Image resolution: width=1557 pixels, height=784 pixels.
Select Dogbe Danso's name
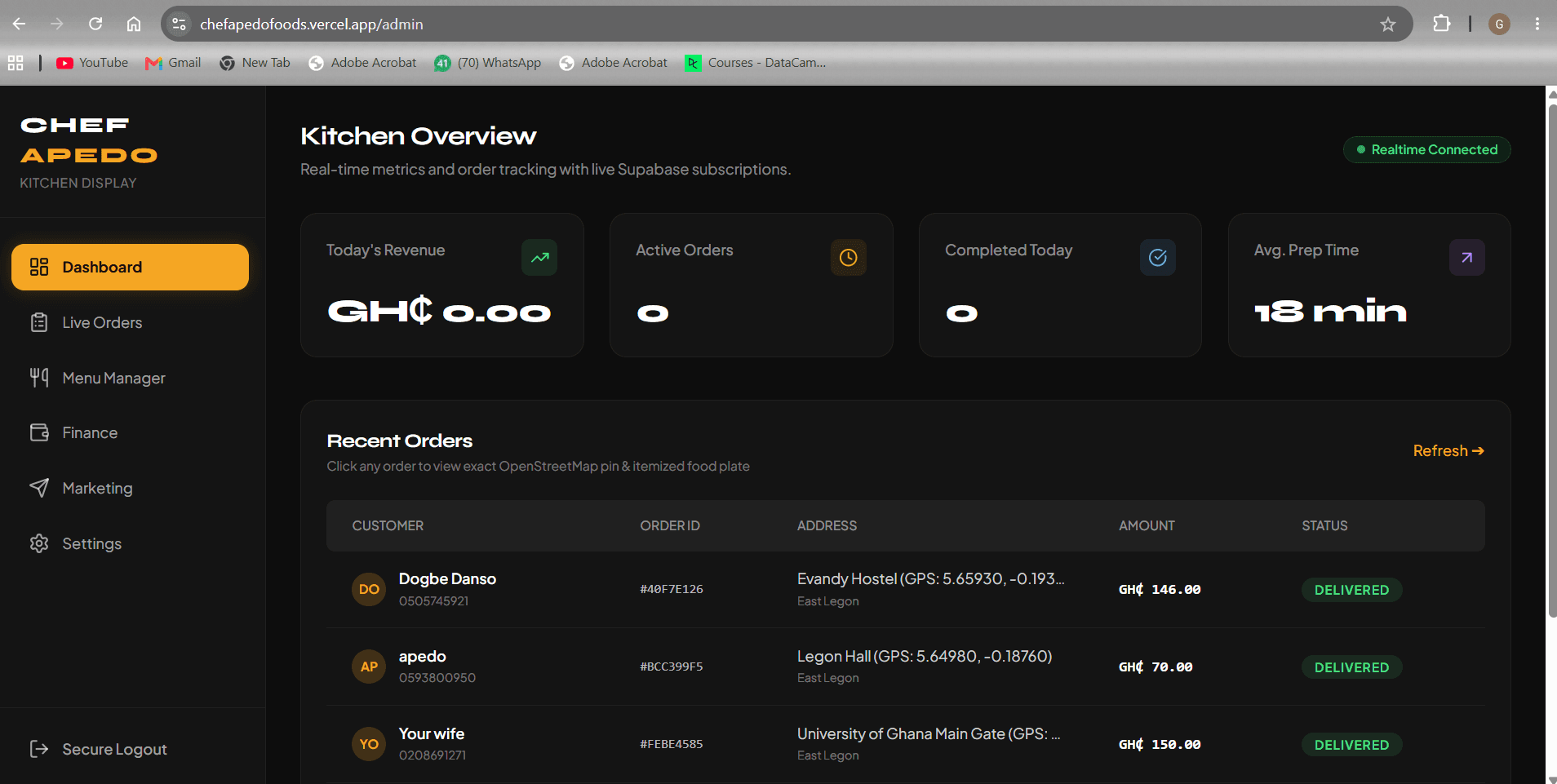[x=447, y=578]
